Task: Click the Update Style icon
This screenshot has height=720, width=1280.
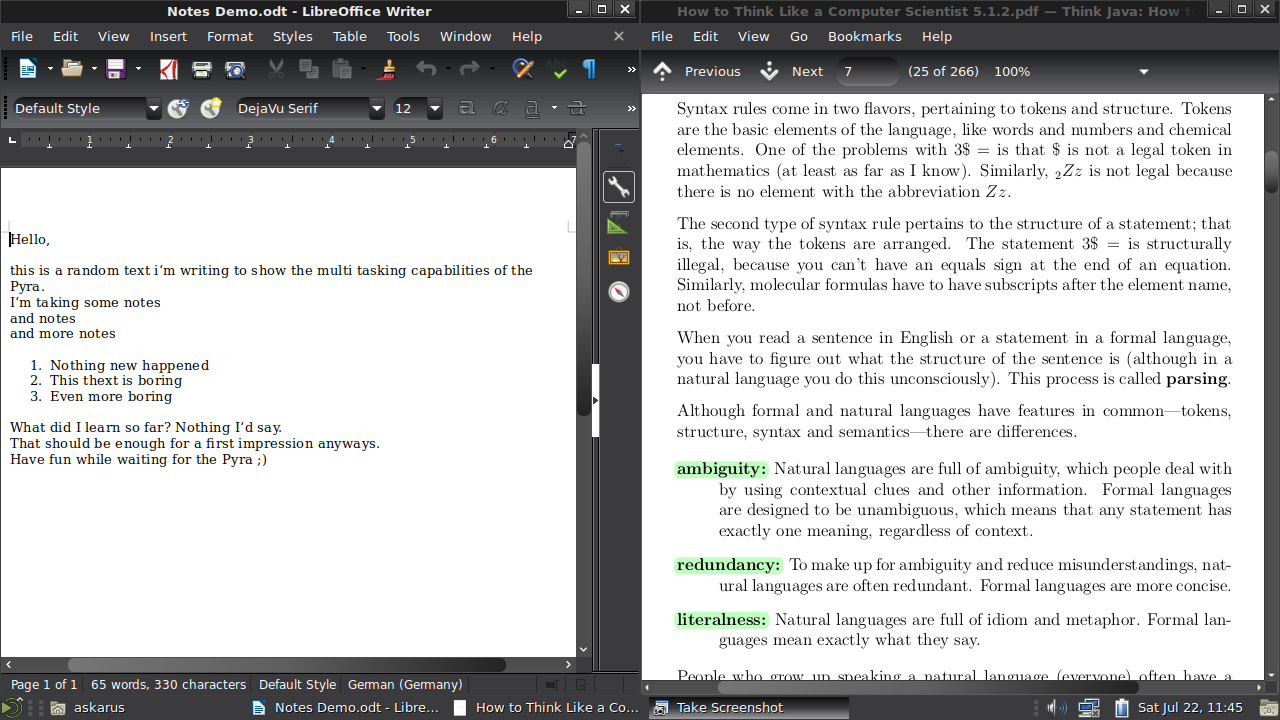Action: click(x=178, y=108)
